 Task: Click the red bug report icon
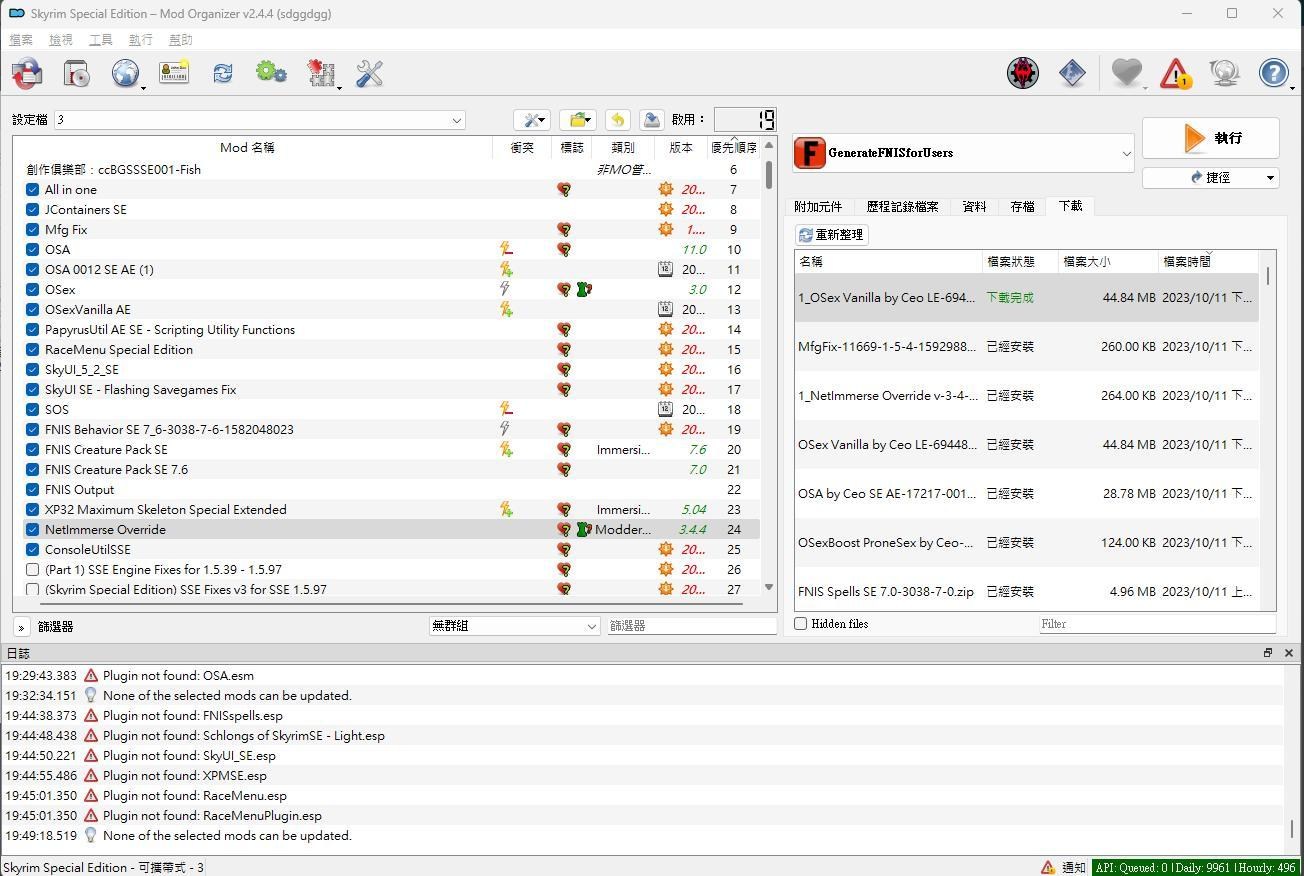pyautogui.click(x=1023, y=73)
